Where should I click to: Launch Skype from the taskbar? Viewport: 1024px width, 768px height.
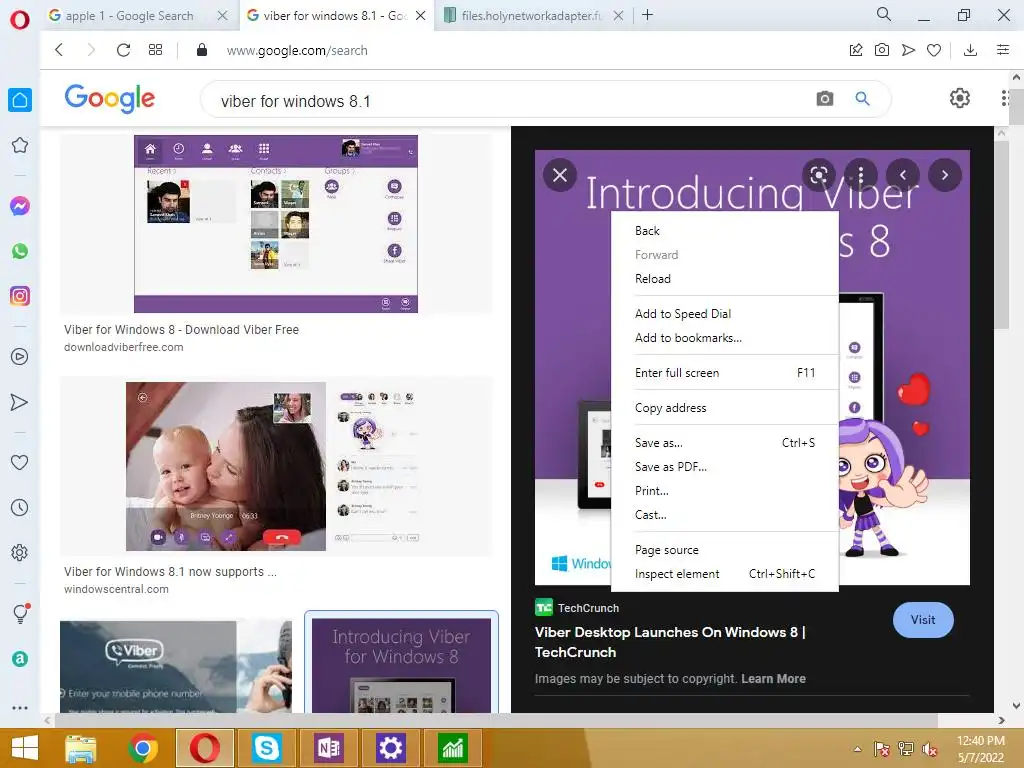coord(266,748)
